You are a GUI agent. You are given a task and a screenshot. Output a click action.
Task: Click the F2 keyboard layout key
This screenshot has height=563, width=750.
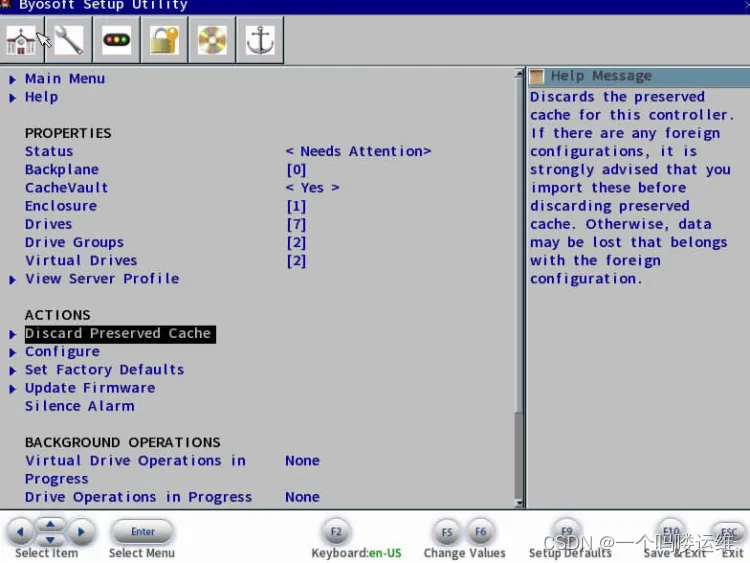pos(336,532)
